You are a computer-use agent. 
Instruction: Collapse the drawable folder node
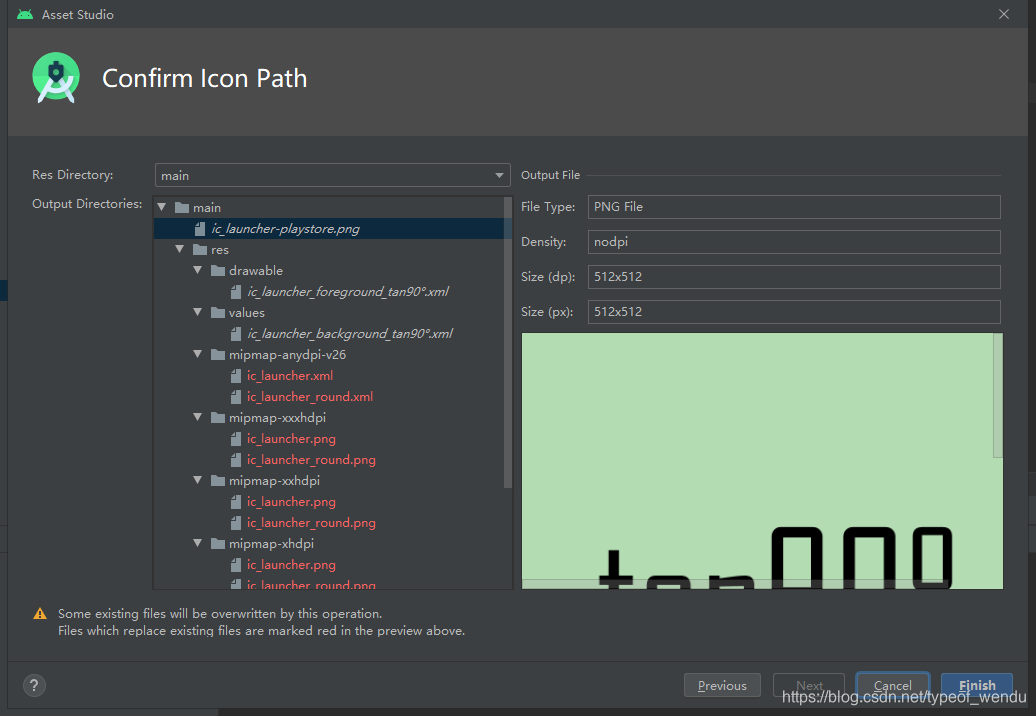[x=198, y=270]
